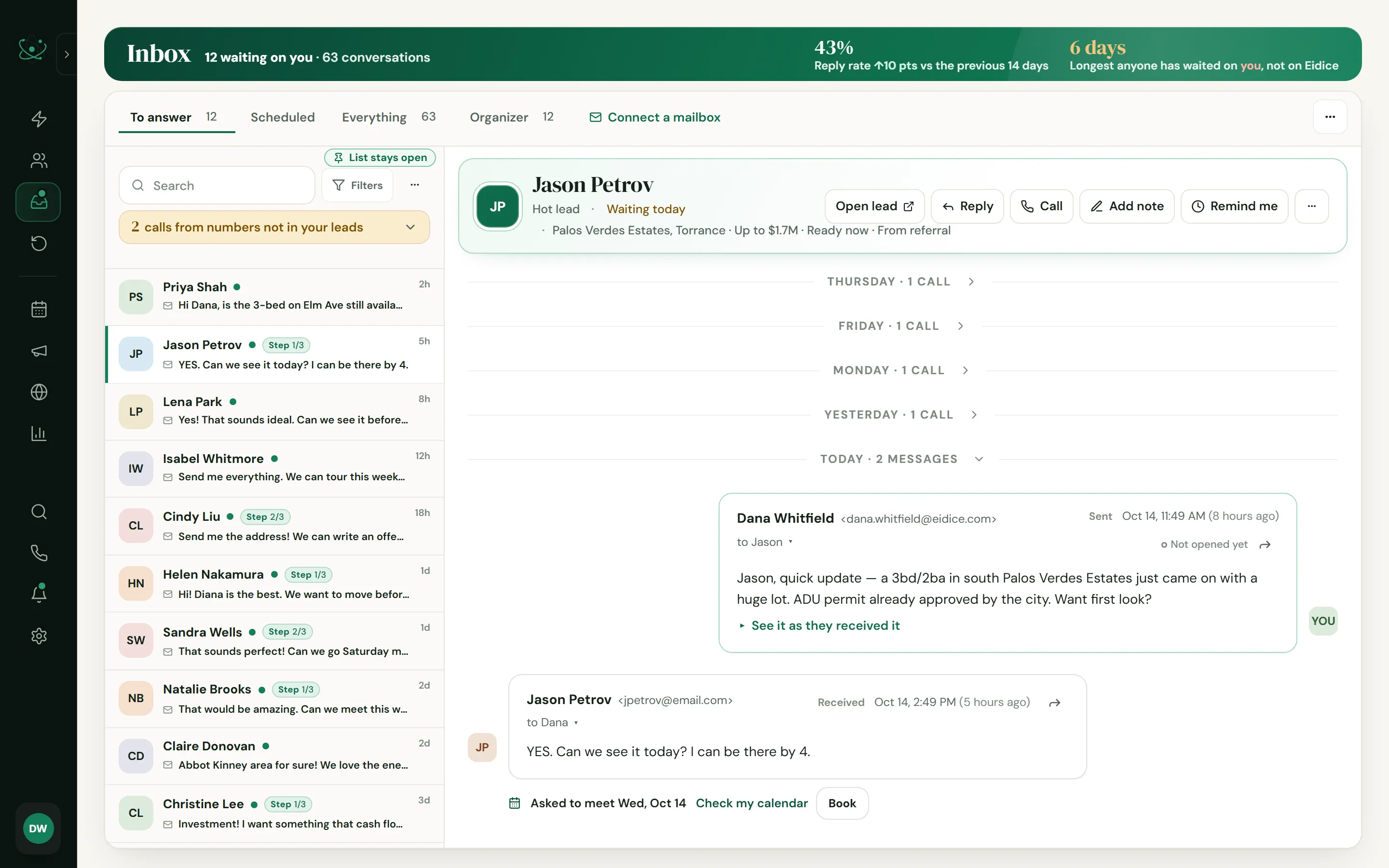Screen dimensions: 1389x868
Task: Forward Dana Whitfield's sent message arrow
Action: click(1265, 544)
